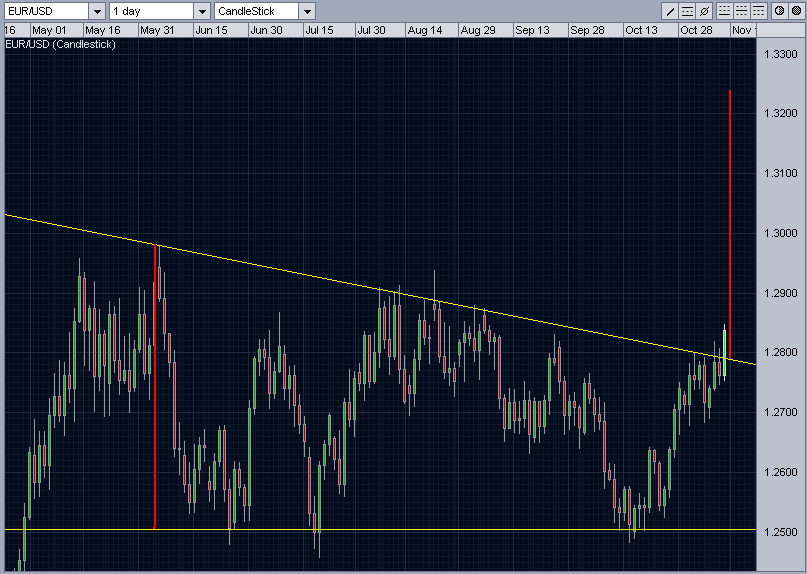Click the Jul 15 date label
Image resolution: width=807 pixels, height=574 pixels.
point(320,30)
